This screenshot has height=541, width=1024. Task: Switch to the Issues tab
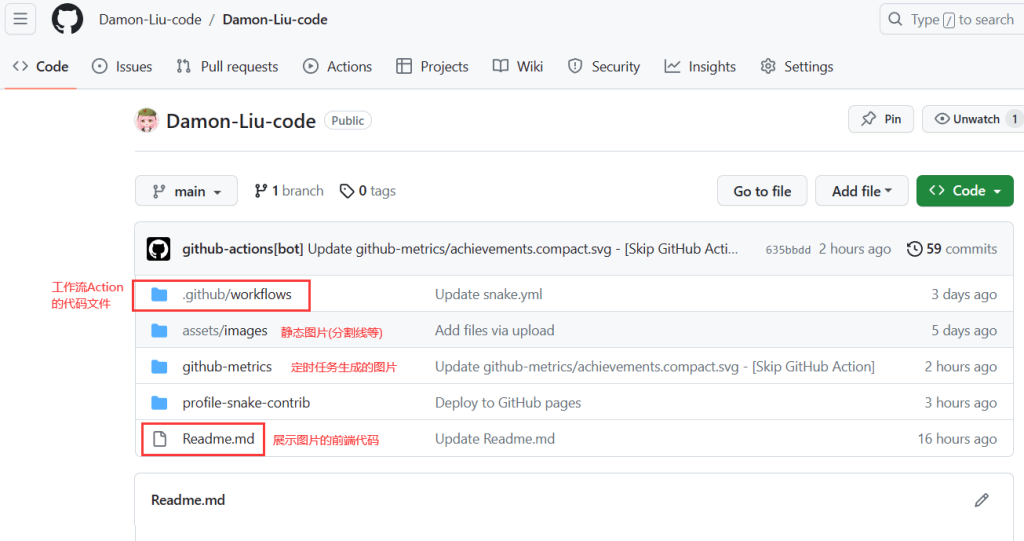[x=122, y=67]
